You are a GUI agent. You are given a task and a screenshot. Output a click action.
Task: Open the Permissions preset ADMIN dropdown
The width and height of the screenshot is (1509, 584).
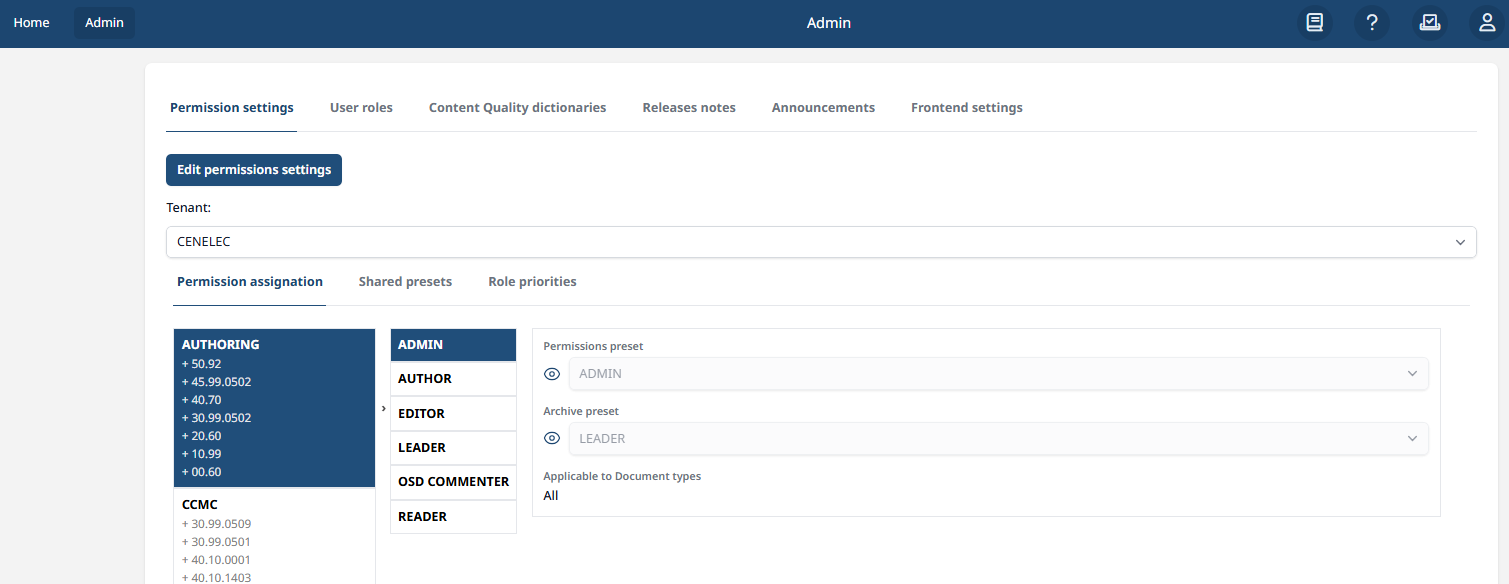(x=999, y=374)
